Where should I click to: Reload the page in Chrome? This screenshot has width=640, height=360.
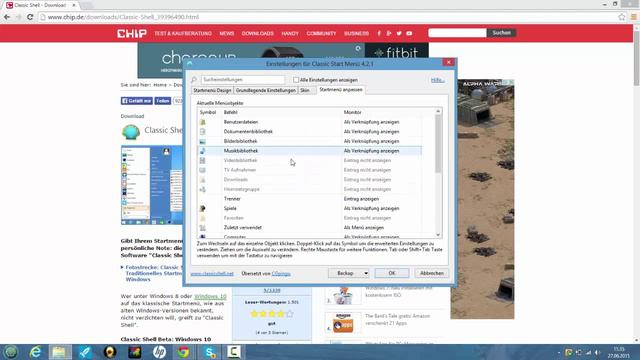[30, 17]
